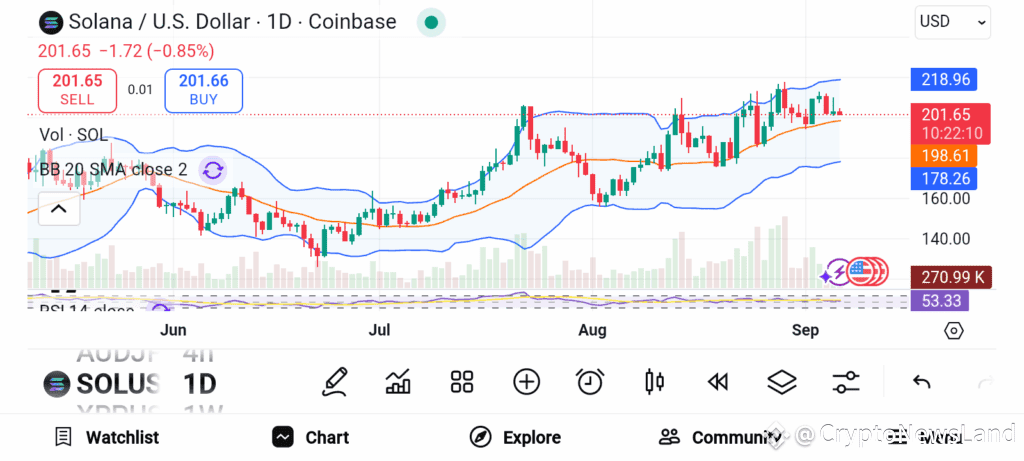Select the pencil drawing tool

point(335,382)
